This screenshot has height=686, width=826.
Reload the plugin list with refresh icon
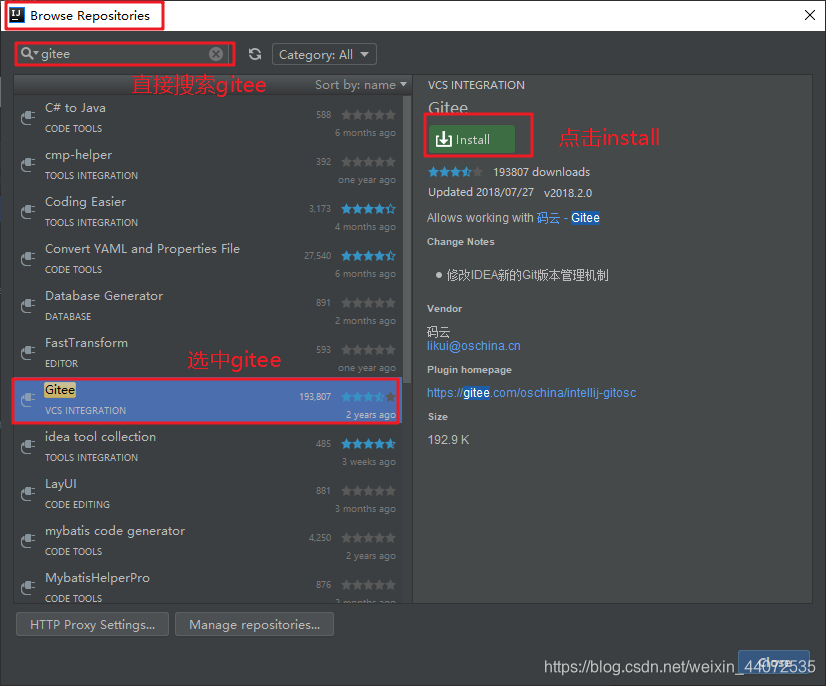click(x=255, y=54)
